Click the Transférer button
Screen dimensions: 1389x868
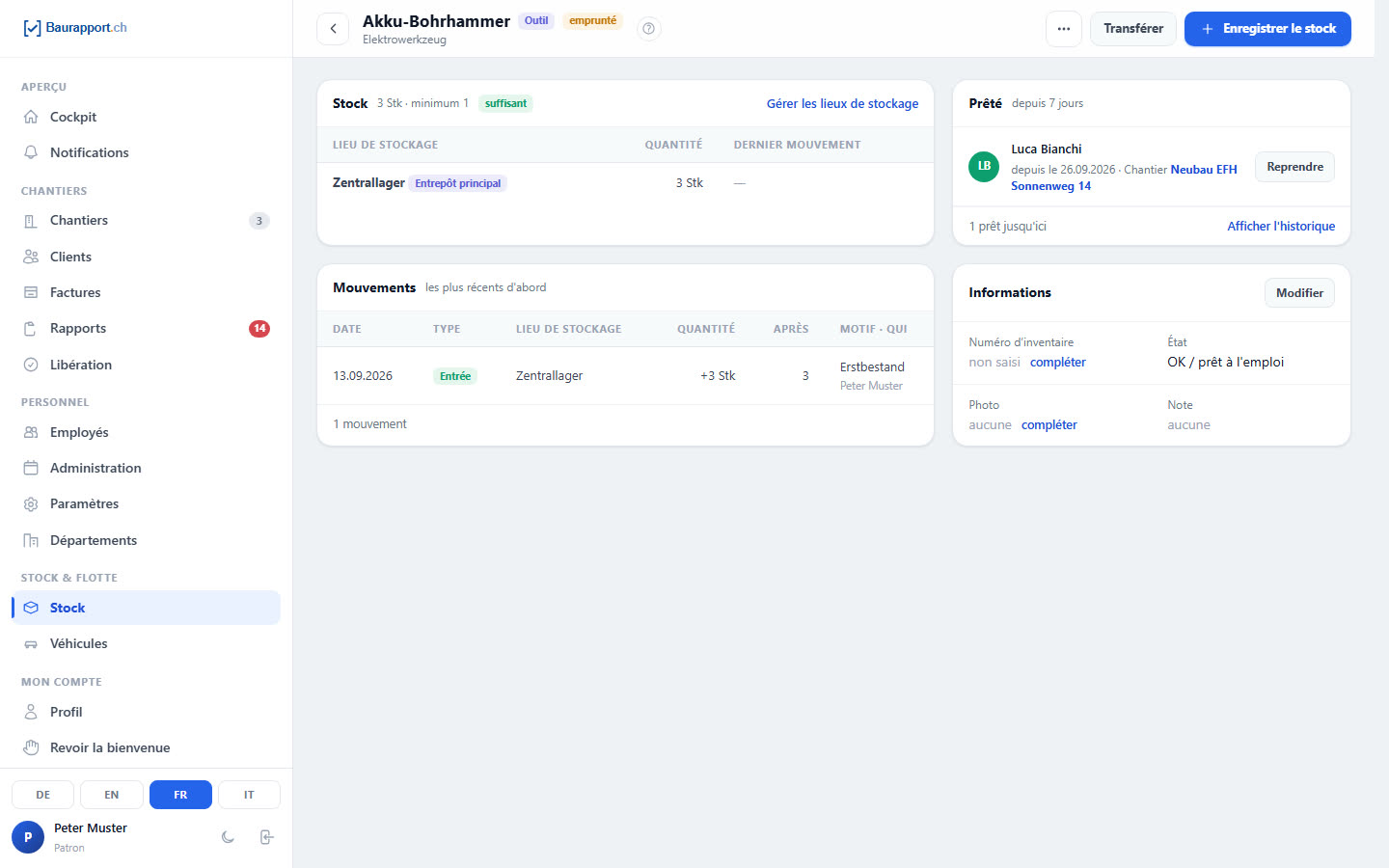click(x=1133, y=29)
